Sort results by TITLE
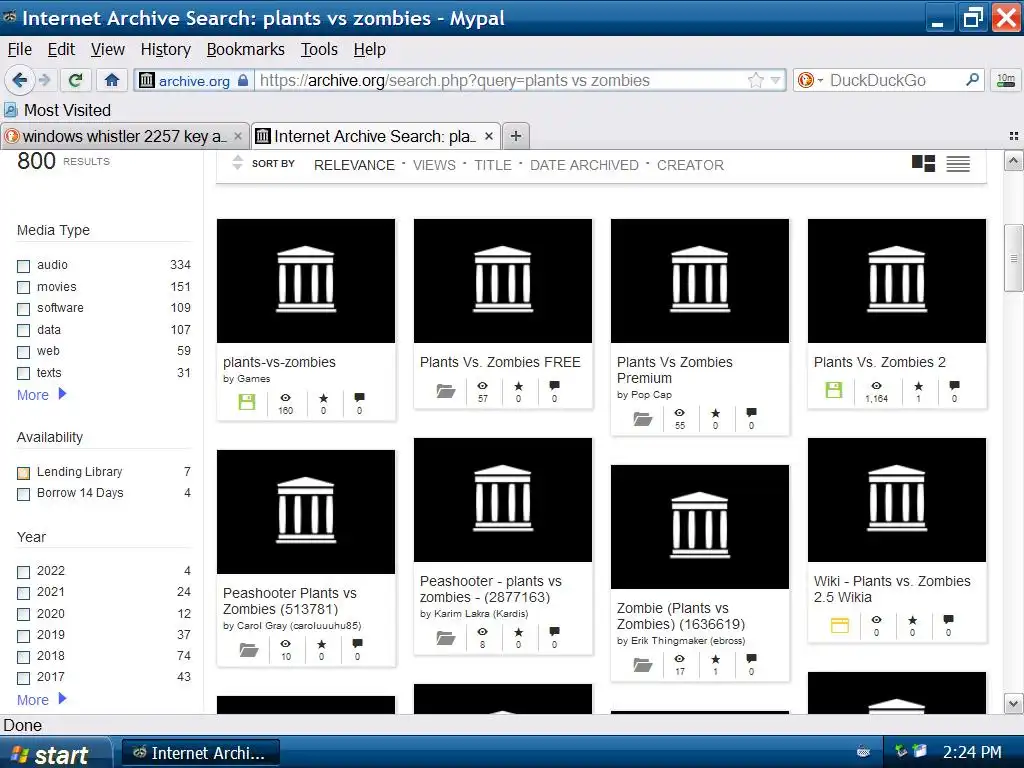This screenshot has height=768, width=1024. click(x=493, y=165)
